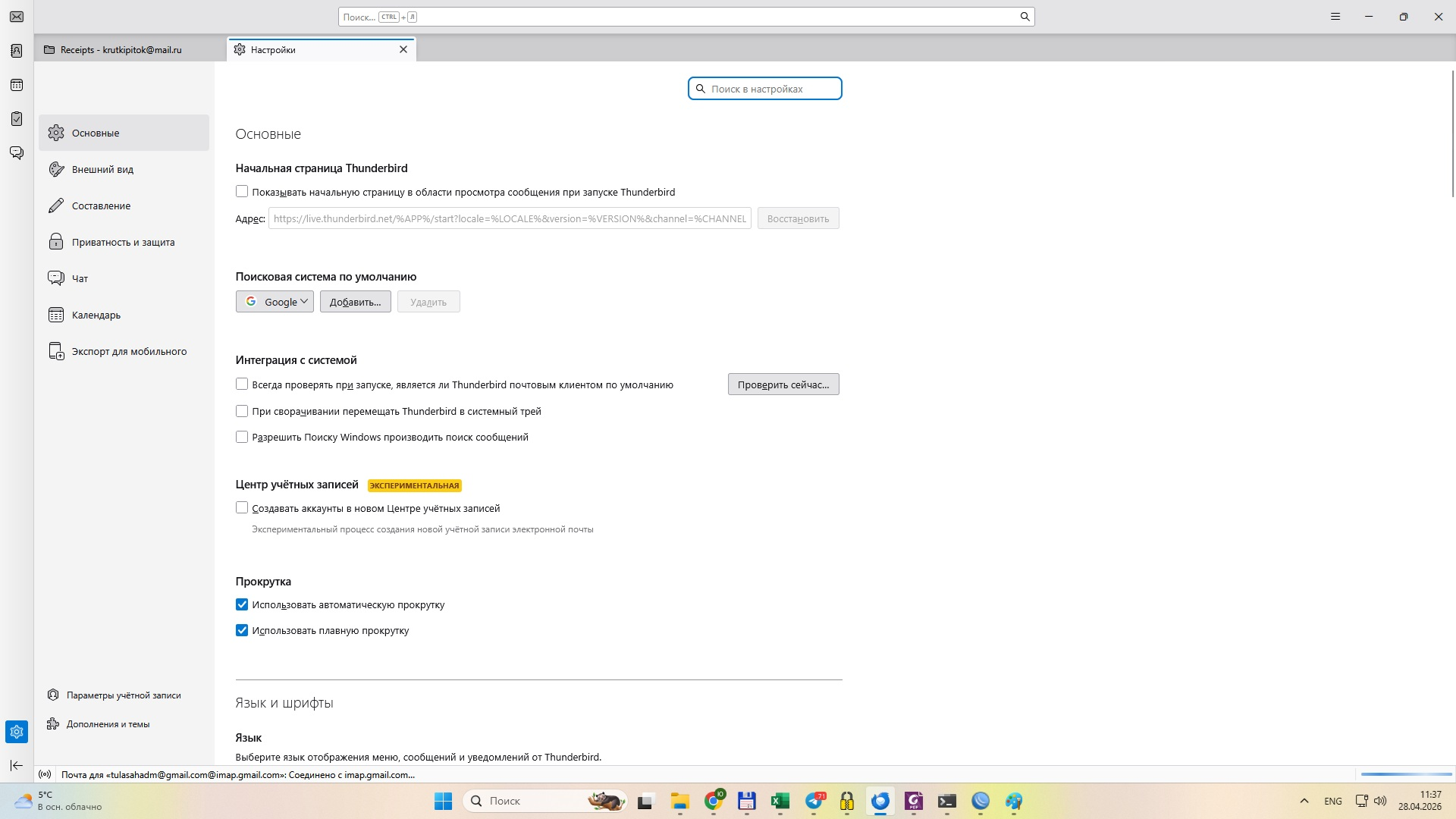
Task: Expand the Google default search engine dropdown
Action: tap(275, 302)
